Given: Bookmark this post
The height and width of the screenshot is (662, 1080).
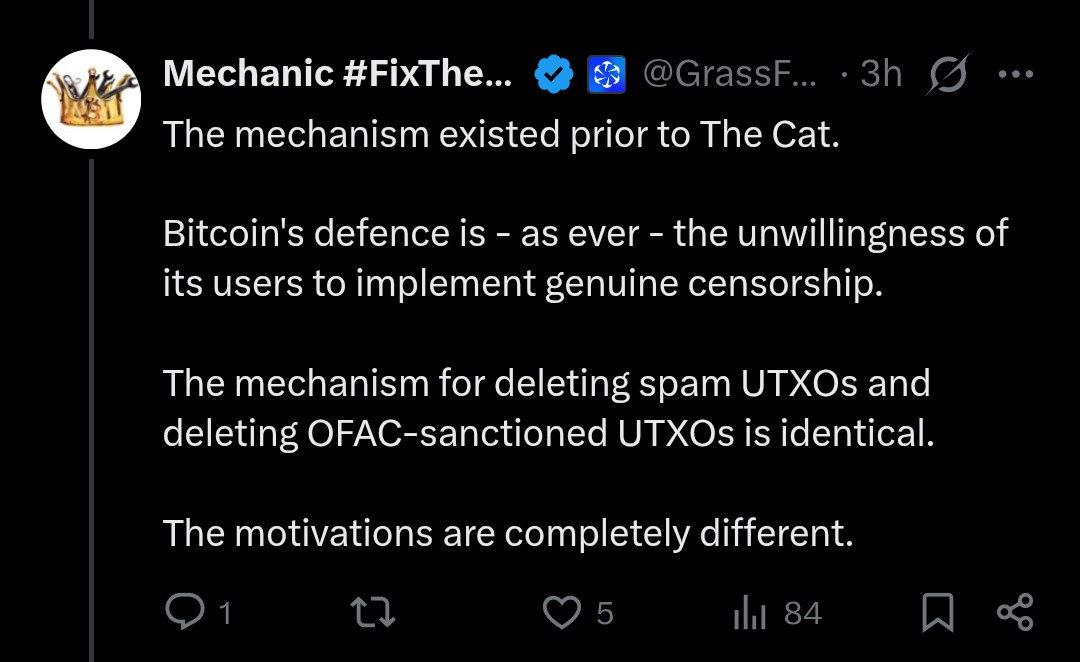Looking at the screenshot, I should 937,612.
